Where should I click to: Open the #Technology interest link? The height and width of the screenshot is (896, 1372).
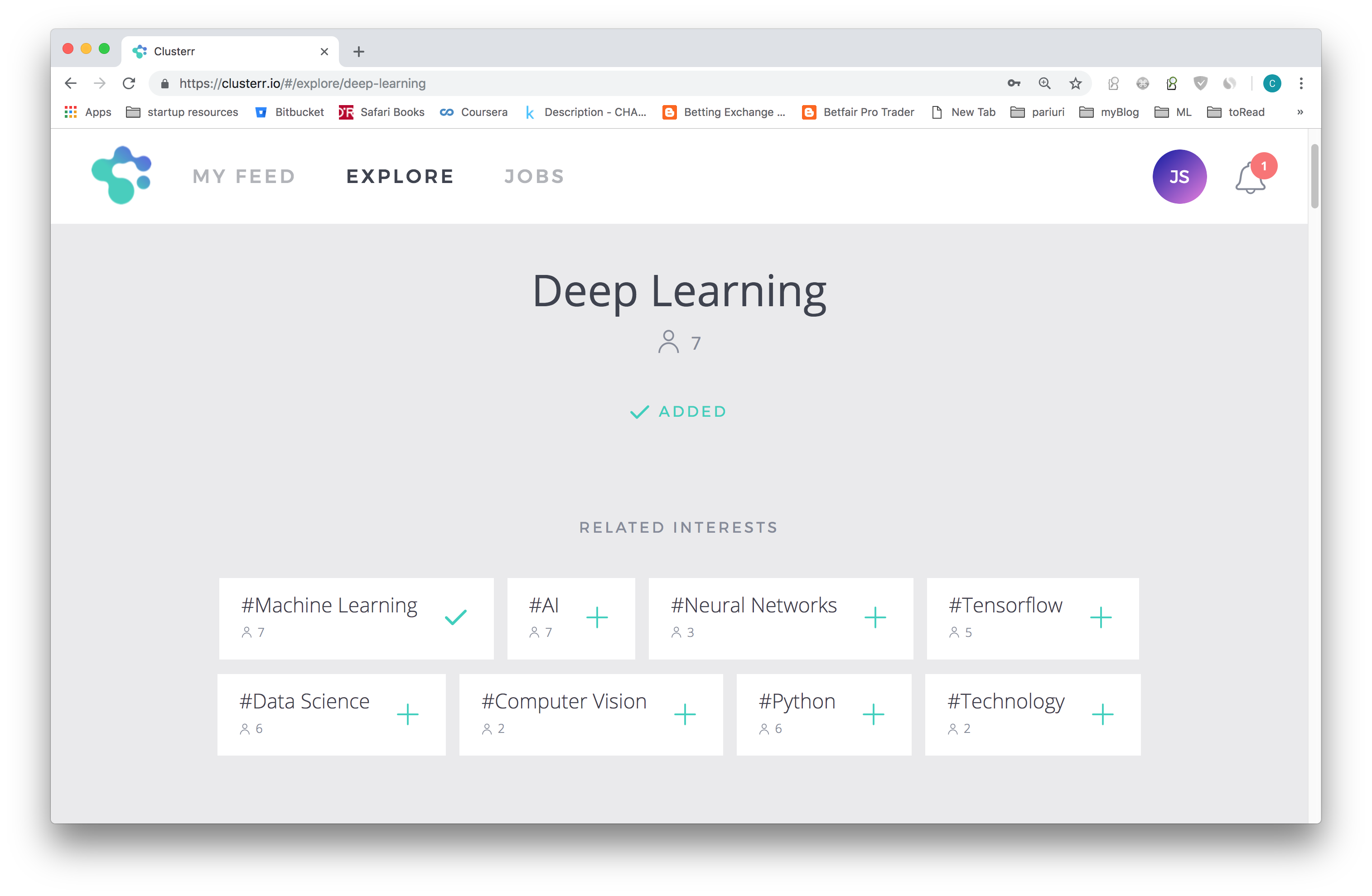coord(1005,701)
